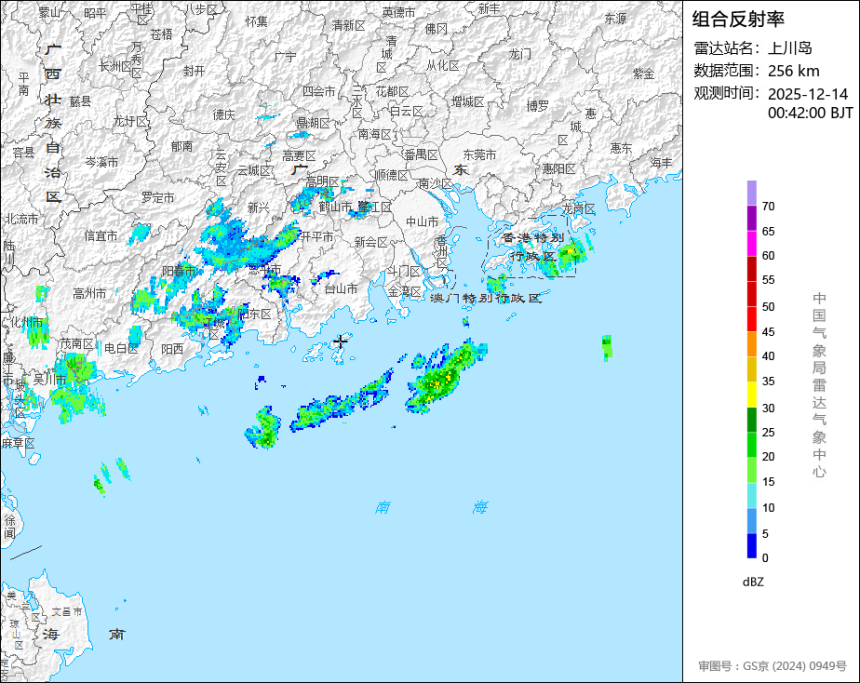The width and height of the screenshot is (860, 683).
Task: Click the 台山市 map label
Action: [x=341, y=289]
